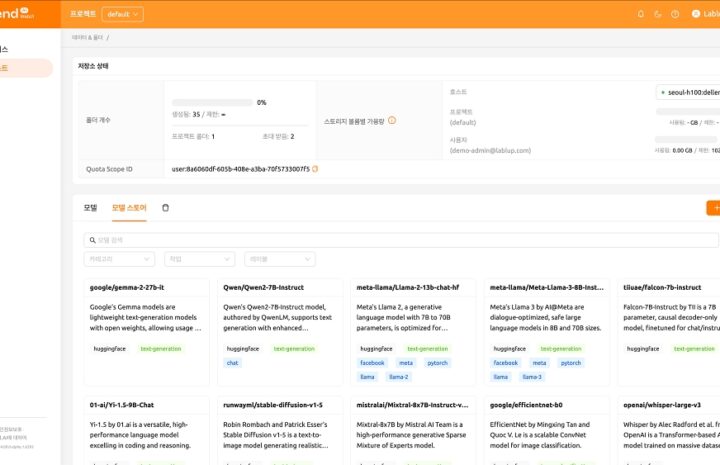Click the folder count 0% progress bar
The image size is (720, 465).
pos(212,102)
